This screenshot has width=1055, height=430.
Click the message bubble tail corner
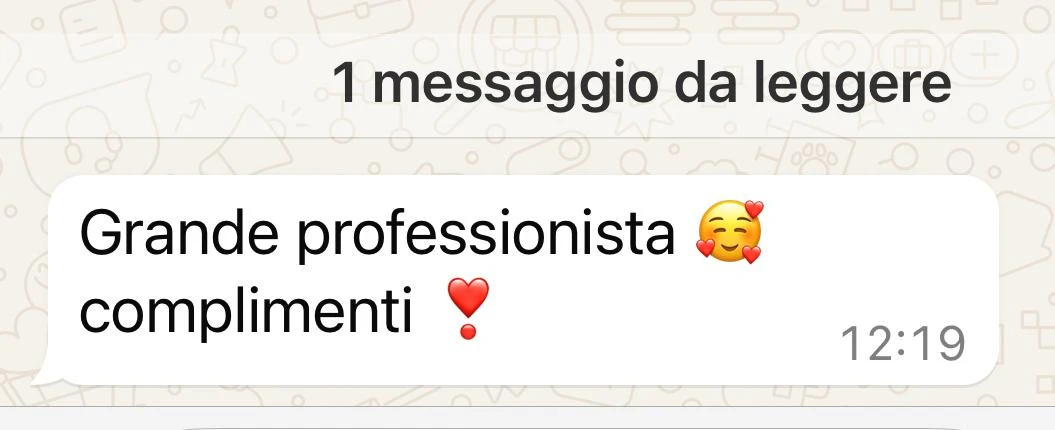46,377
